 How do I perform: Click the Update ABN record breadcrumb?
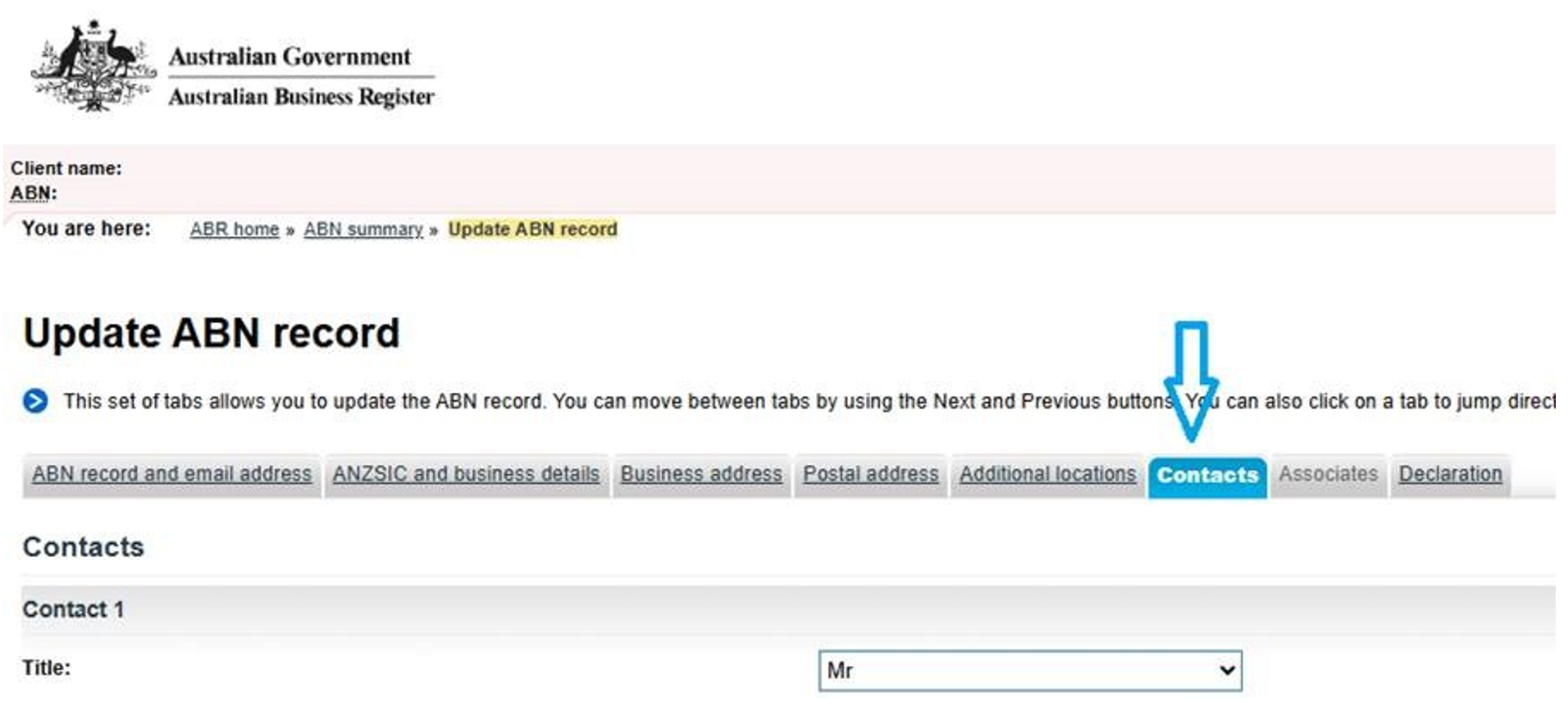coord(532,230)
